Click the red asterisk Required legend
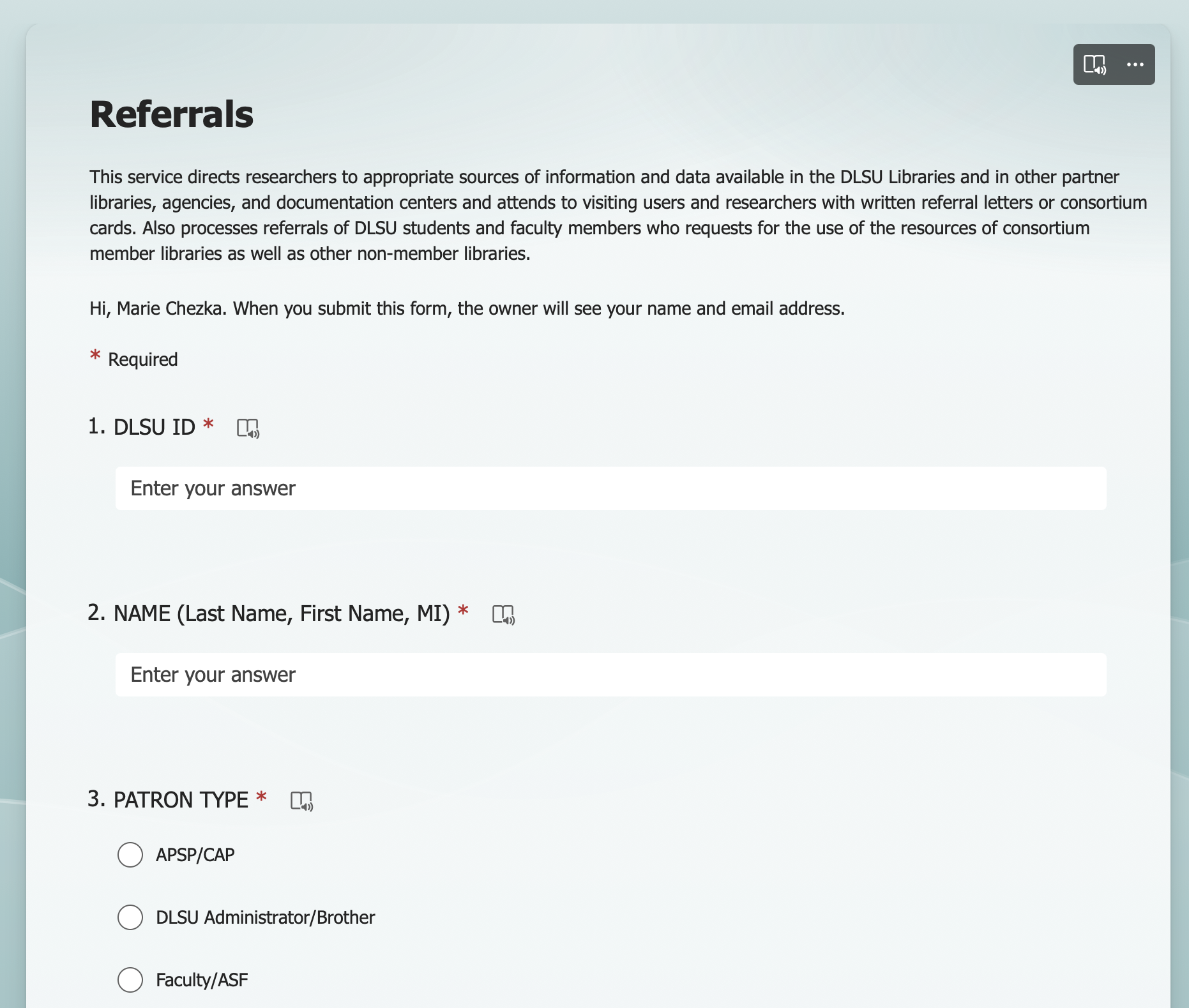1189x1008 pixels. coord(134,359)
